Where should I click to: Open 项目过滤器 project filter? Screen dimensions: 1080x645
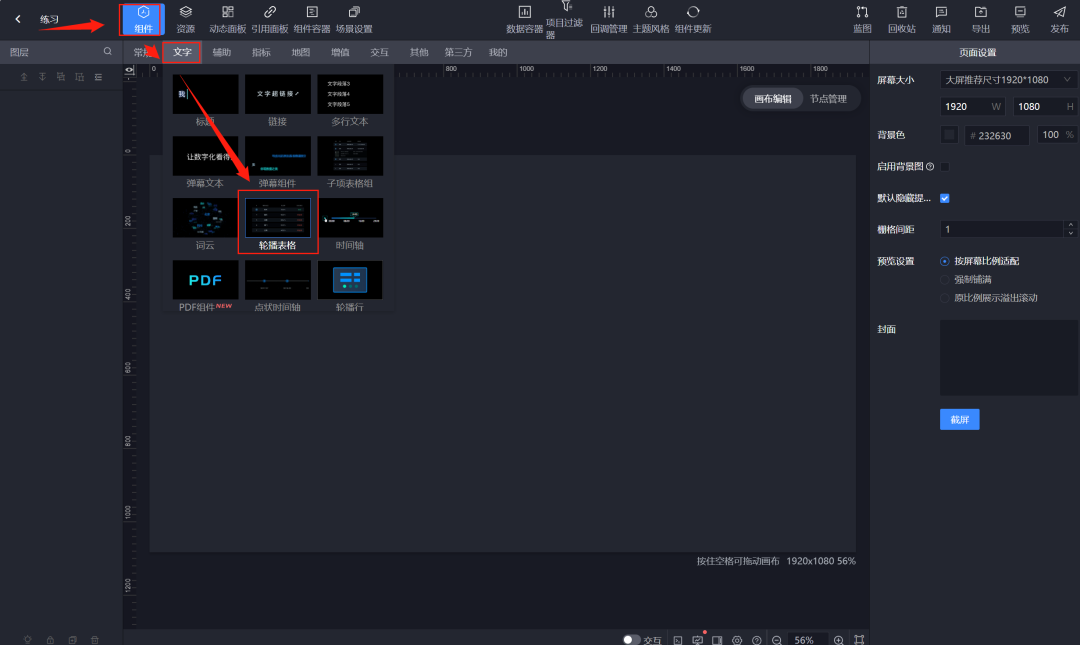point(565,19)
